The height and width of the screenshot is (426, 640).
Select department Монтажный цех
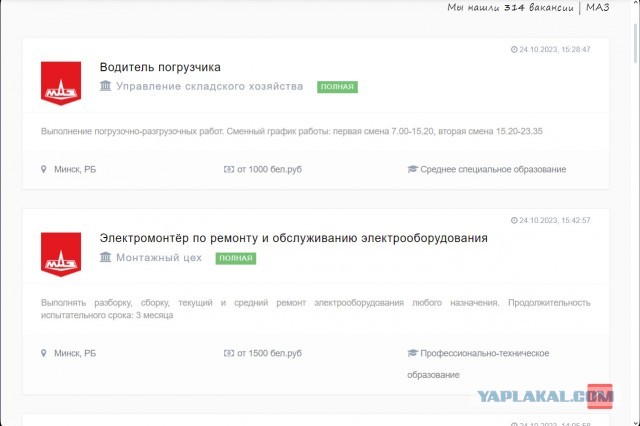[159, 257]
